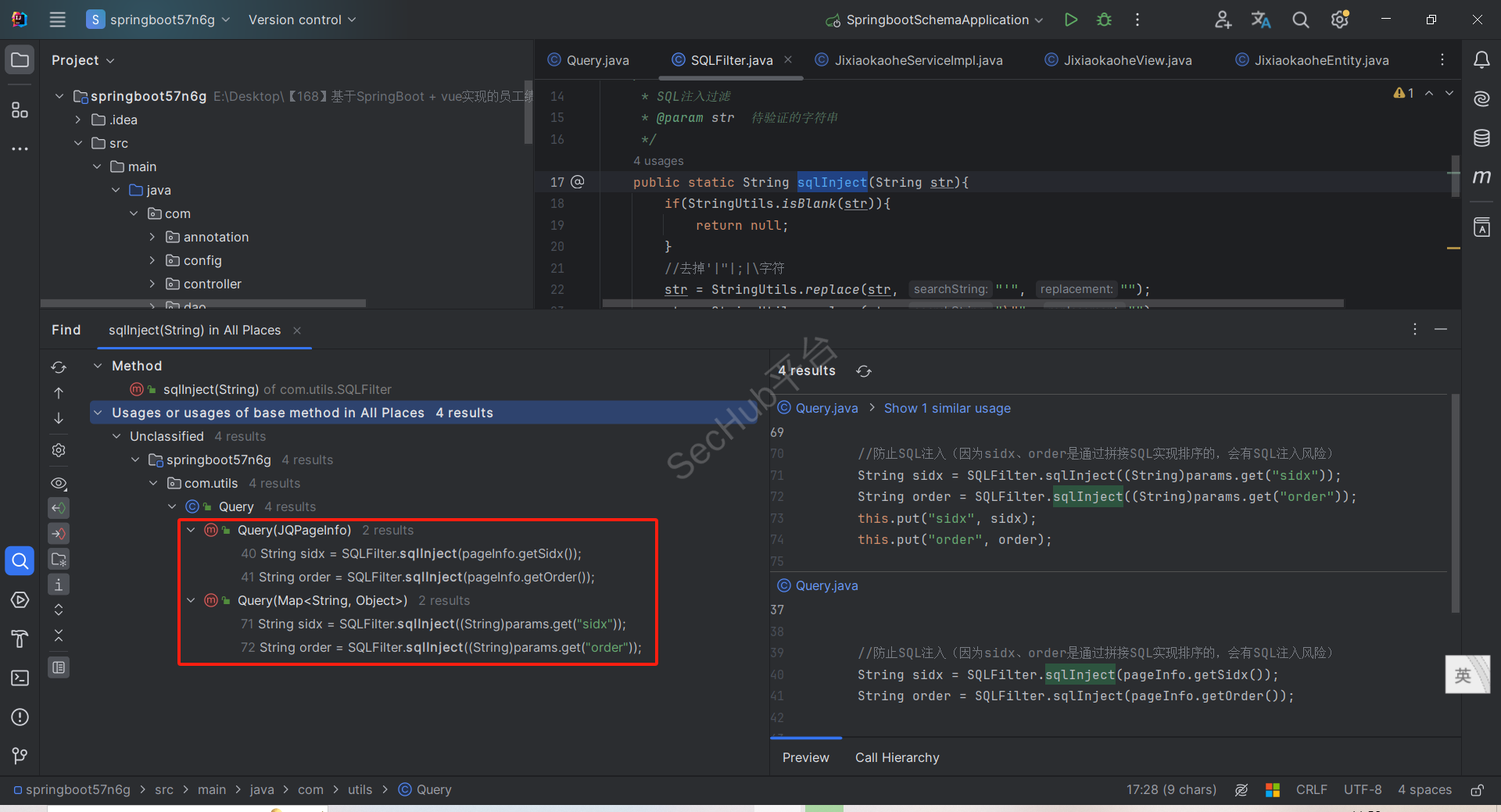Rerun the find usages search
The image size is (1501, 812).
[x=59, y=367]
